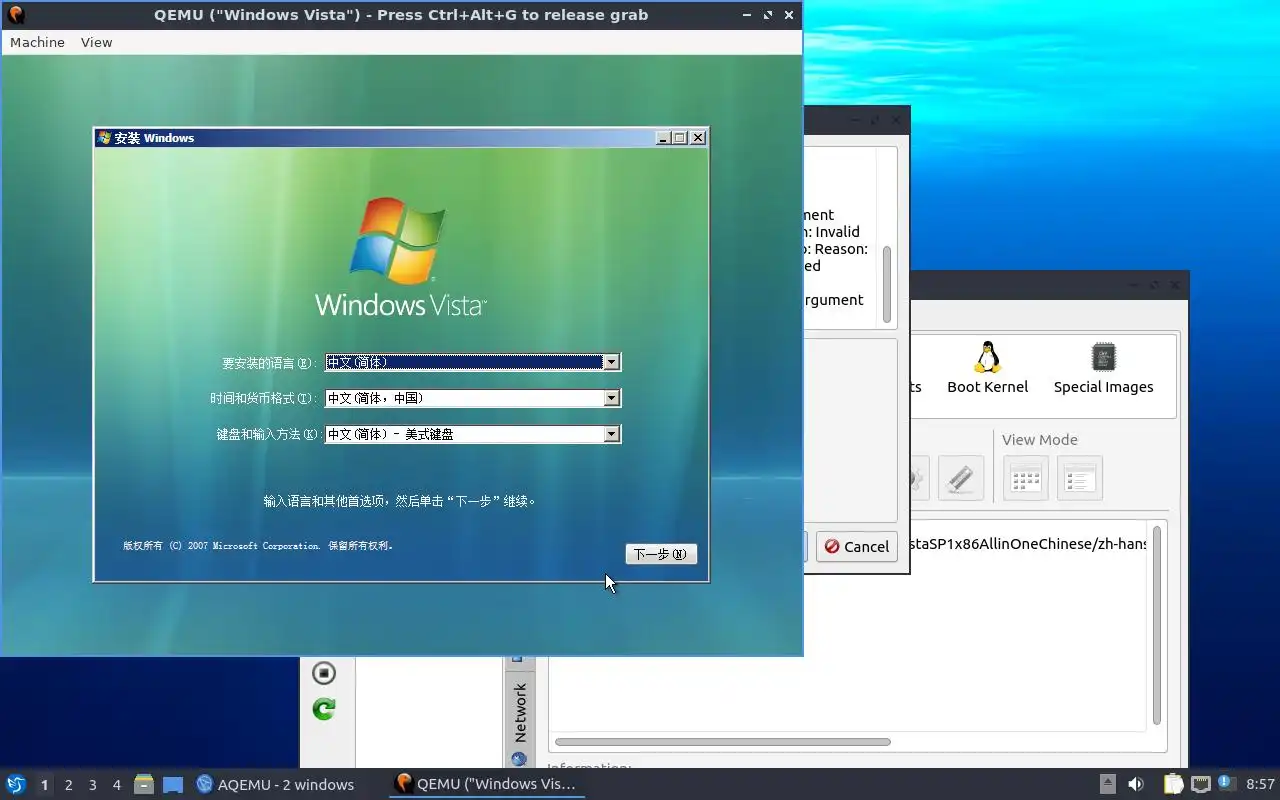Click the QEMU flame icon in the title bar
1280x800 pixels.
pos(15,14)
